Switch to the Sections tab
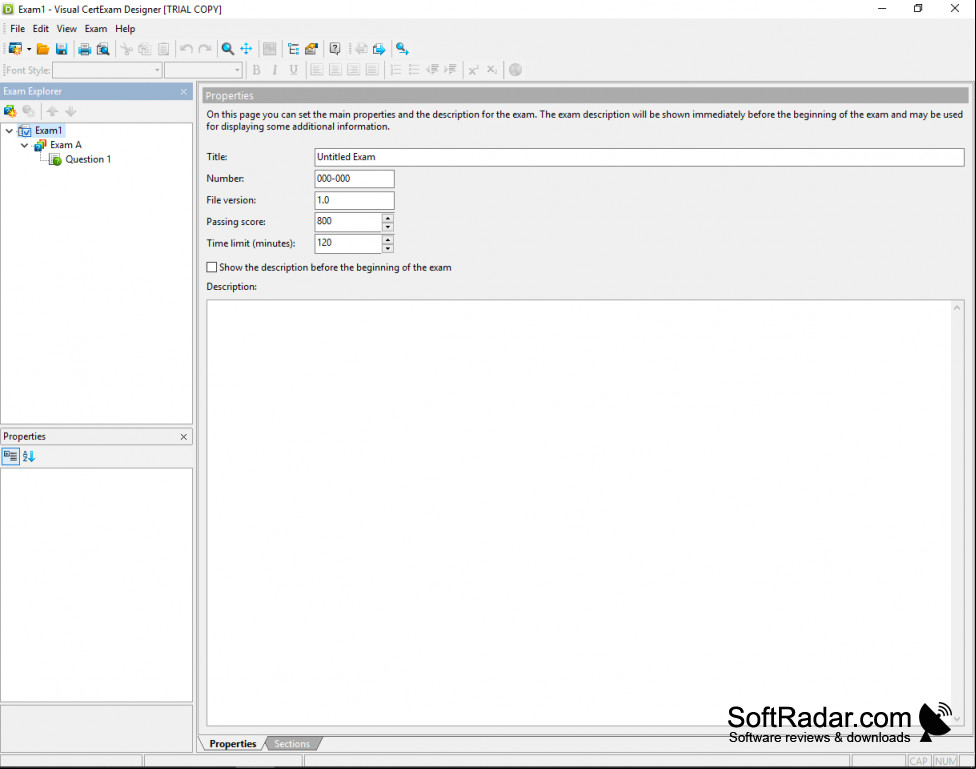The width and height of the screenshot is (976, 769). pos(292,743)
